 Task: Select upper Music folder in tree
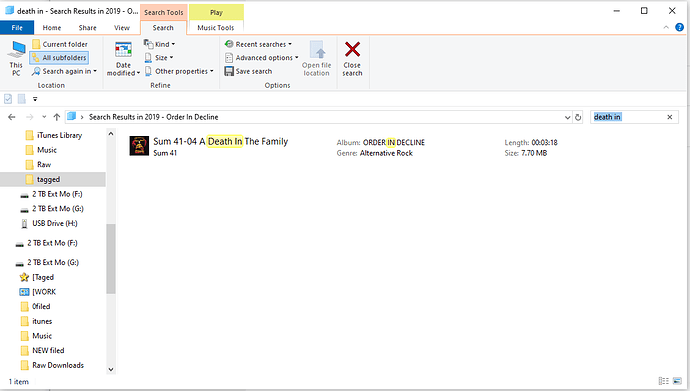[x=41, y=150]
